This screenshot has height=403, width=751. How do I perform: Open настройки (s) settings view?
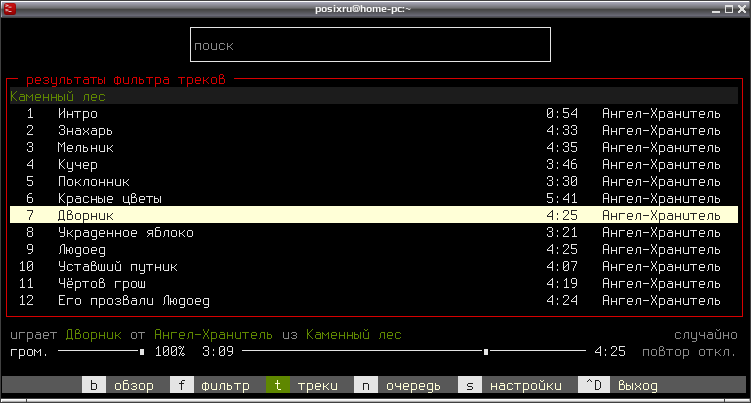510,385
